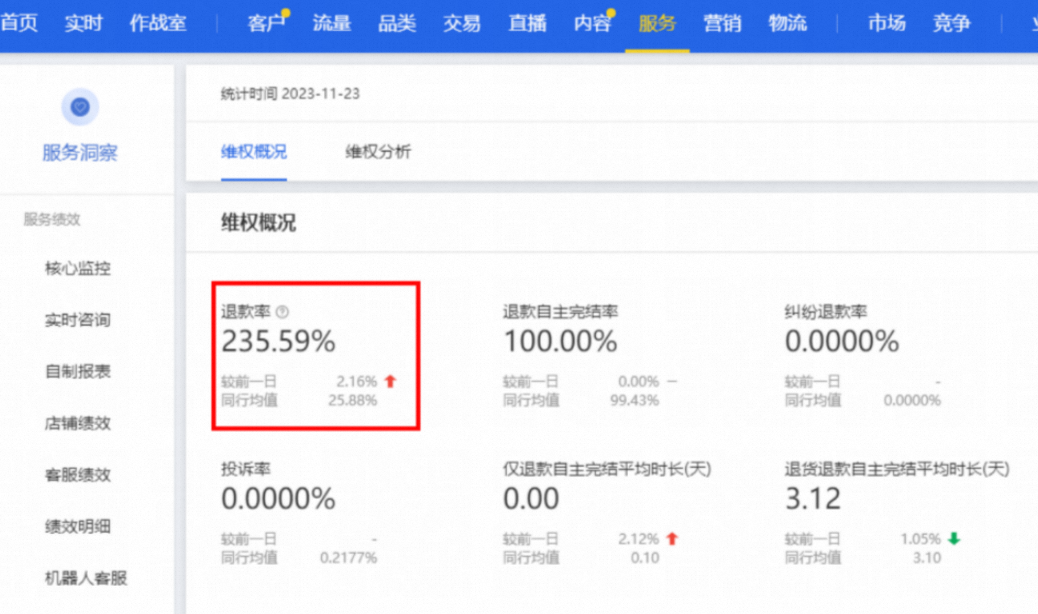This screenshot has height=614, width=1038.
Task: Open the 竞争 top navigation item
Action: point(951,23)
